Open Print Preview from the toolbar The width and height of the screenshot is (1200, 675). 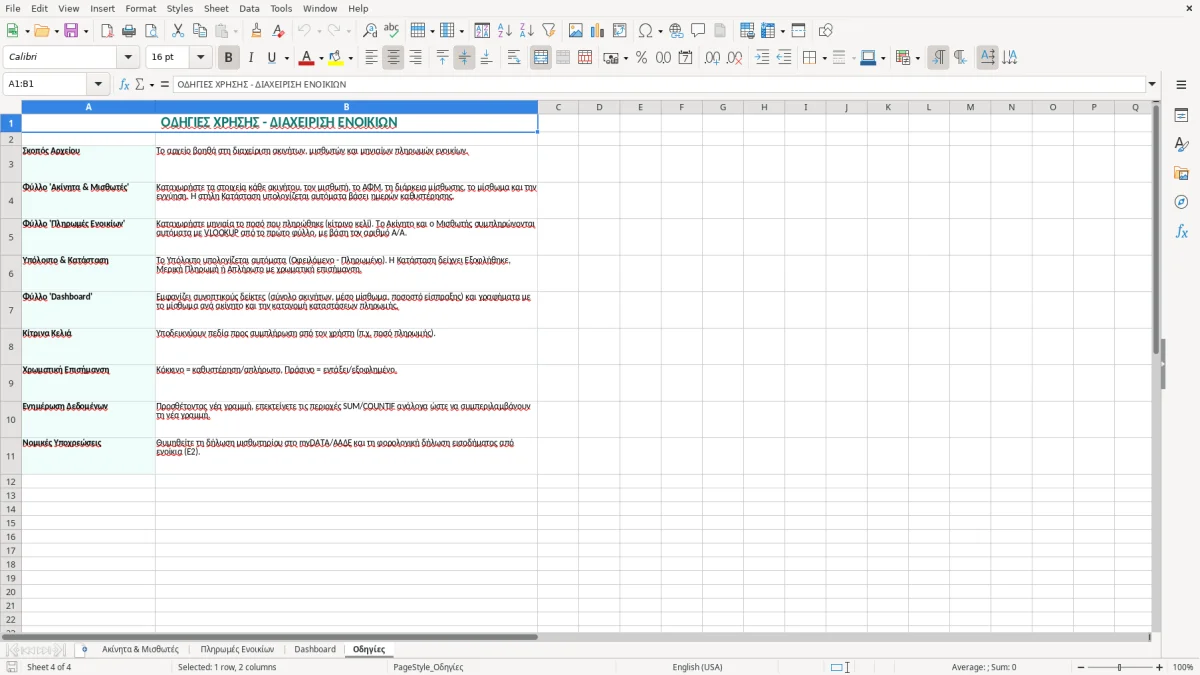pos(151,31)
